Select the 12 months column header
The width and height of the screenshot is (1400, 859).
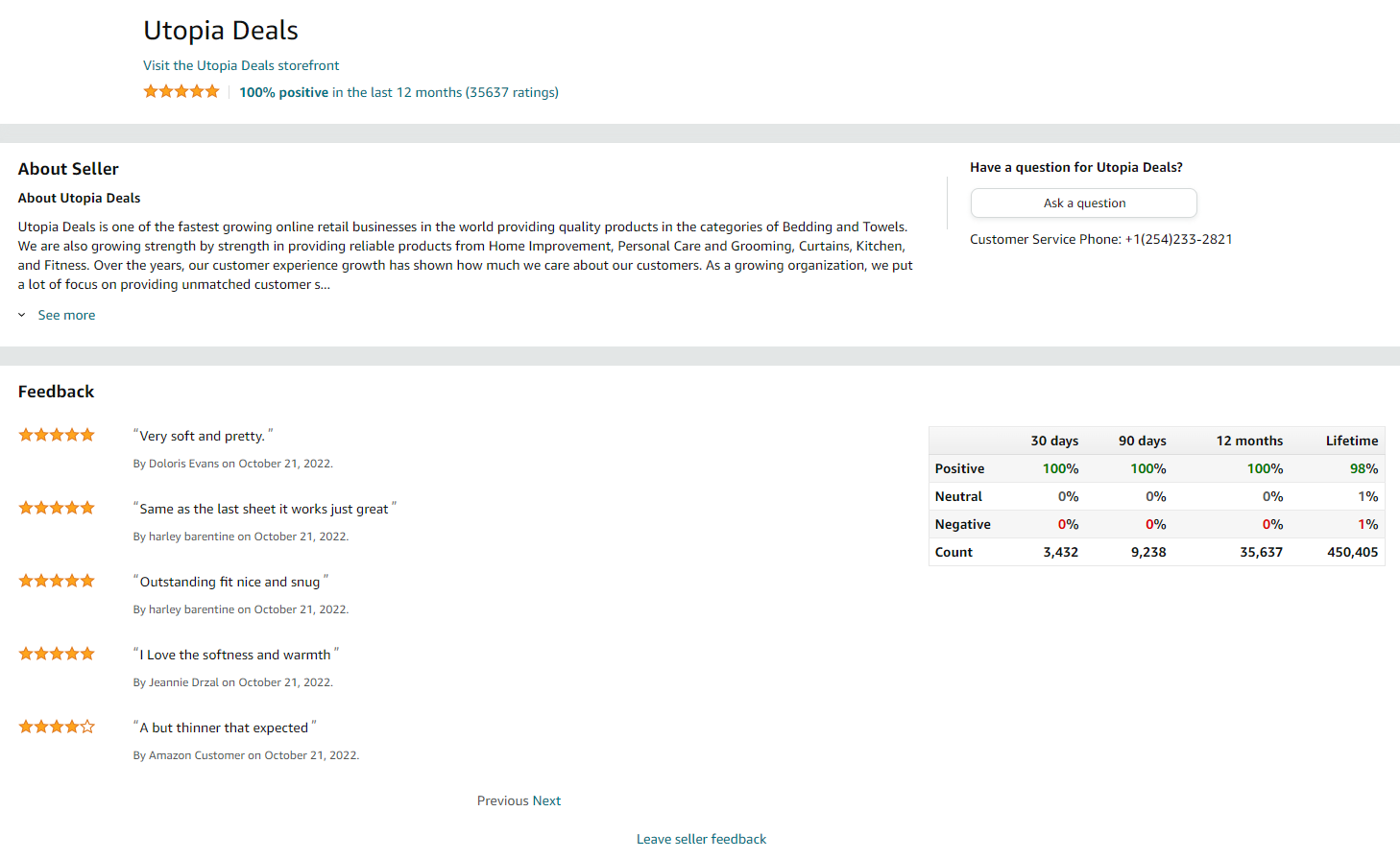[1249, 441]
